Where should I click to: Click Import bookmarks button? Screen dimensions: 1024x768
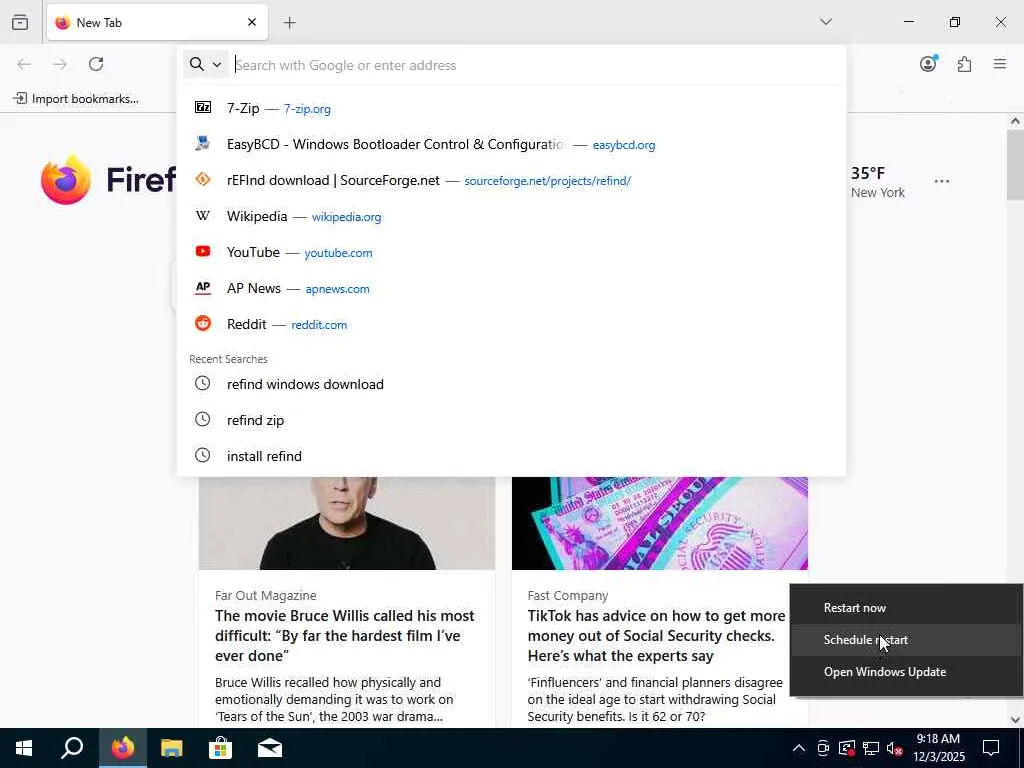[76, 99]
